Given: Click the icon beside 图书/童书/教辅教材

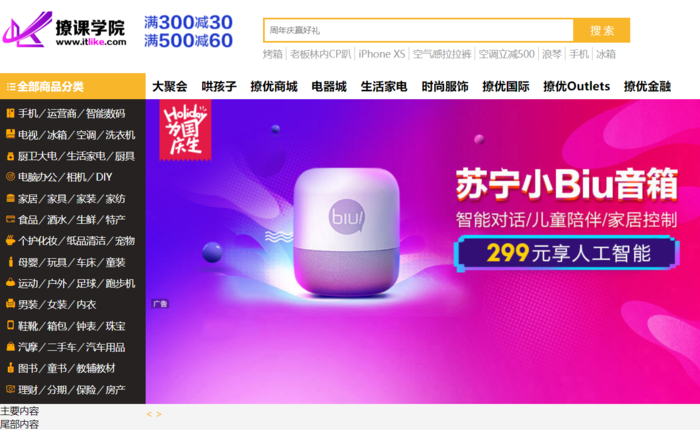Looking at the screenshot, I should (x=10, y=368).
